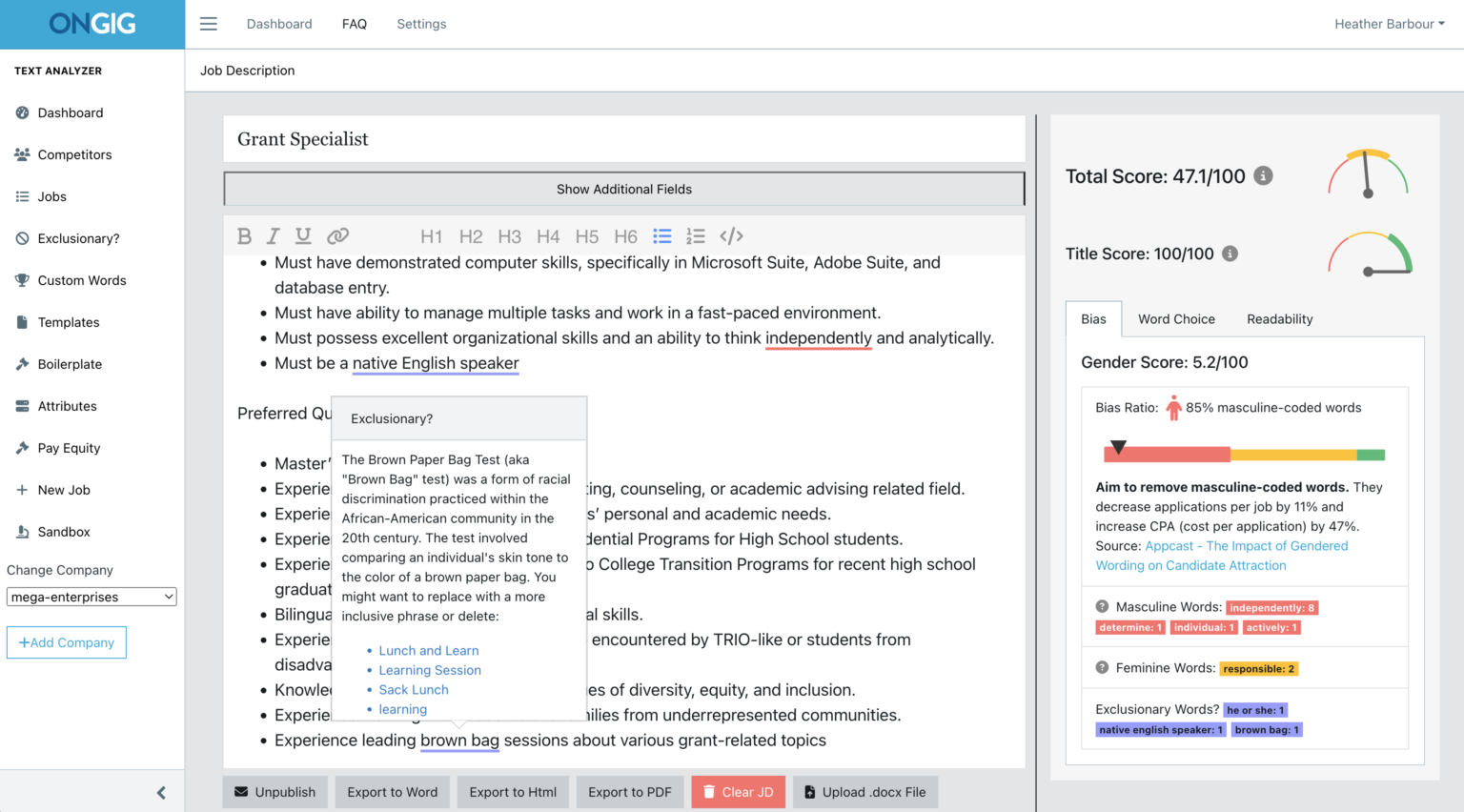Apply H2 heading style
The width and height of the screenshot is (1464, 812).
click(x=471, y=236)
